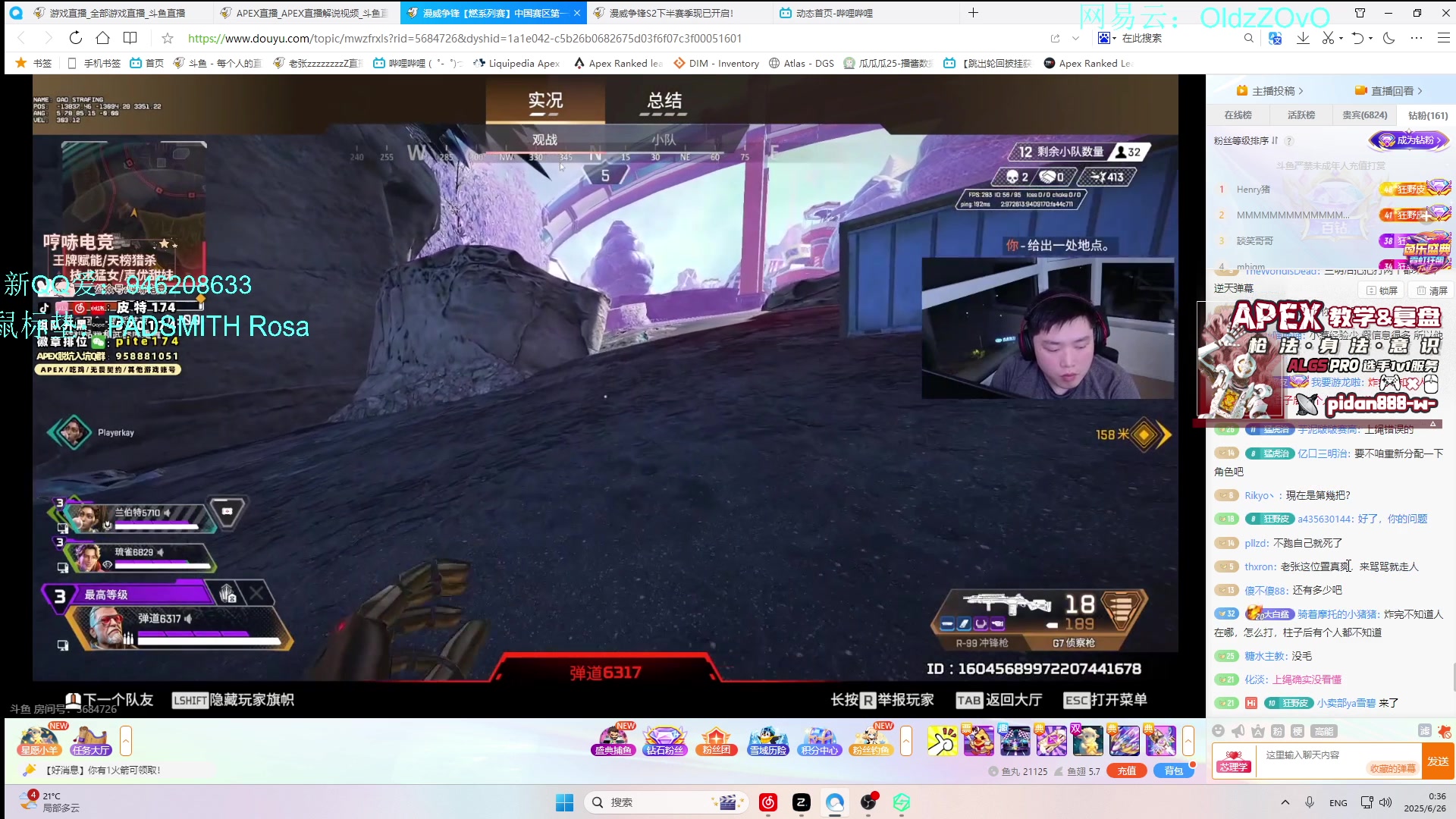
Task: Open the browser hamburger main menu
Action: tap(1443, 38)
